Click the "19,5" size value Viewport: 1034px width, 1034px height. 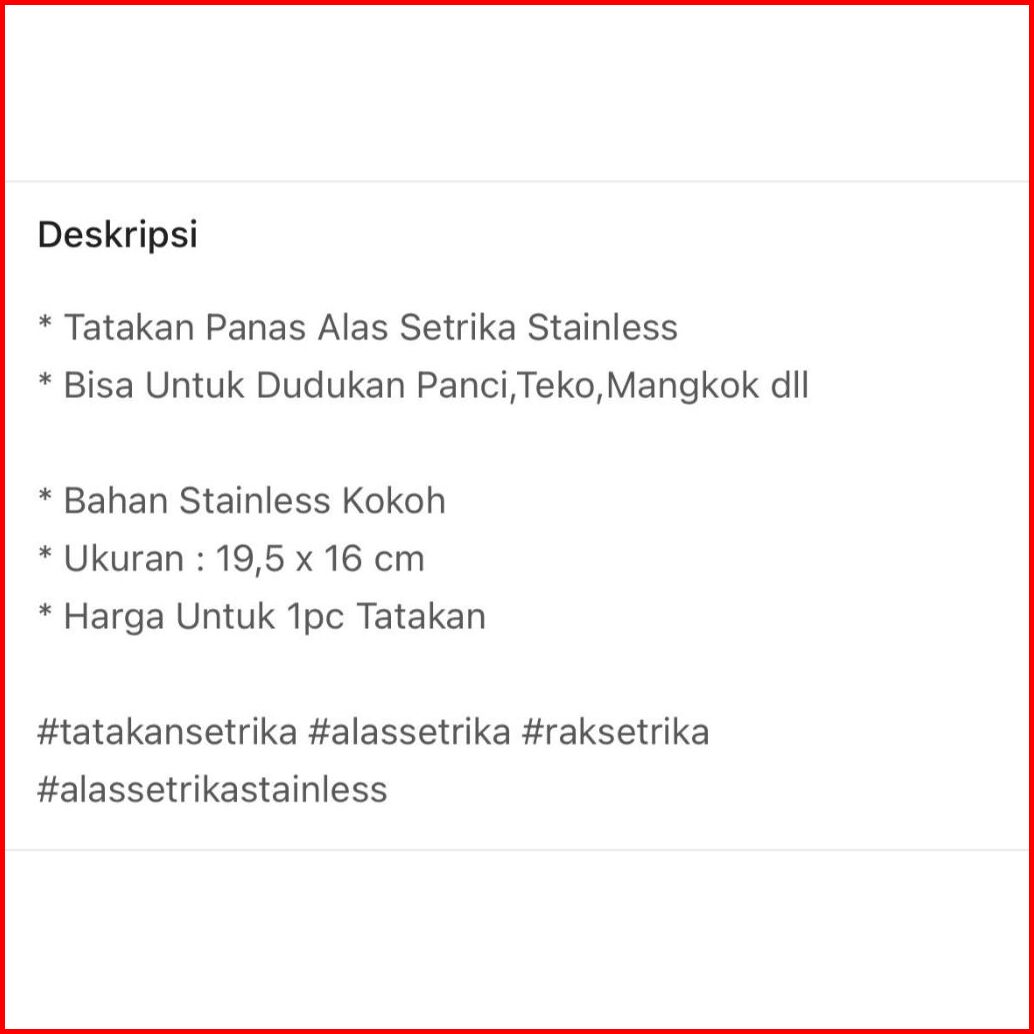(x=250, y=558)
